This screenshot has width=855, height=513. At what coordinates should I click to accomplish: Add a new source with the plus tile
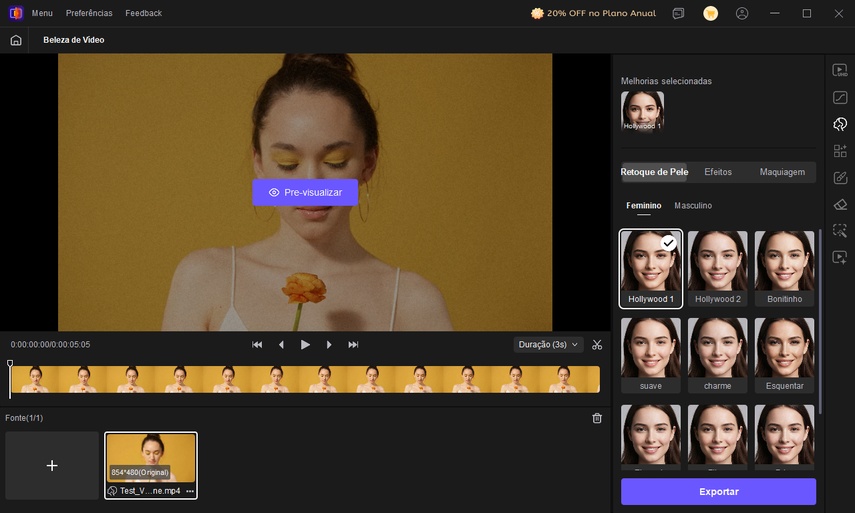52,466
